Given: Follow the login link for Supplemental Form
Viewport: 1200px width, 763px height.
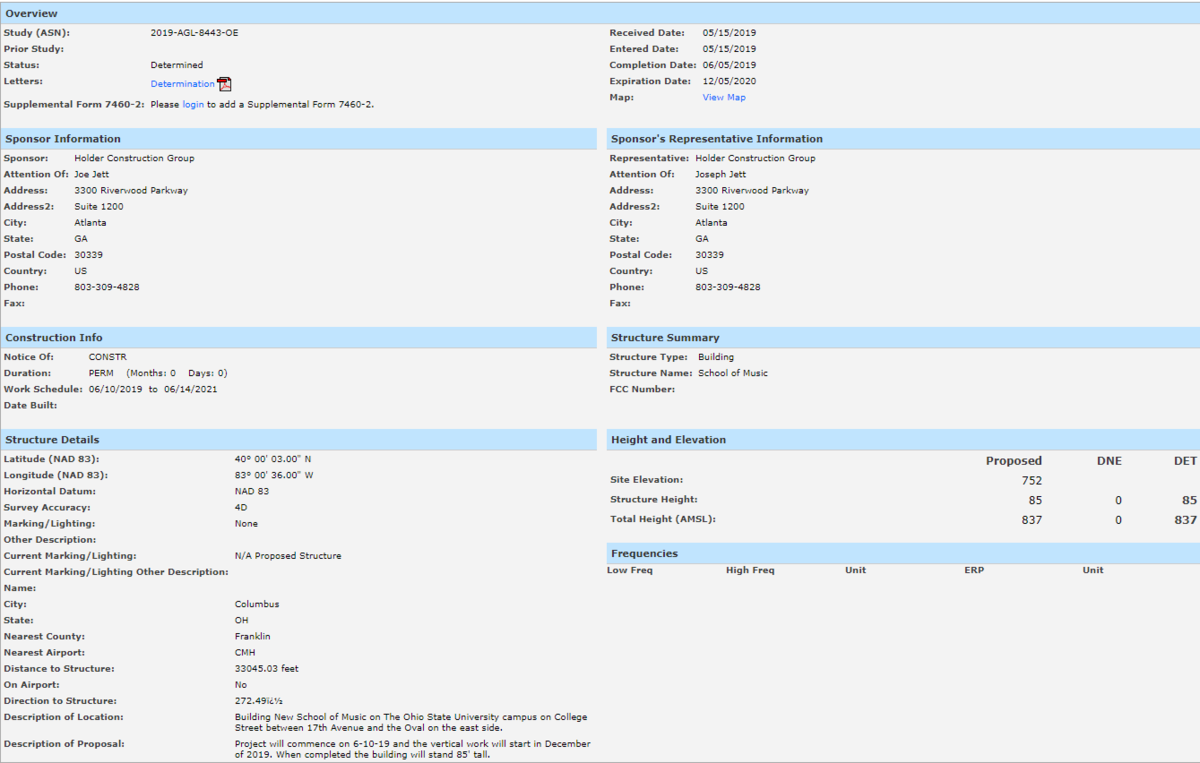Looking at the screenshot, I should [193, 104].
